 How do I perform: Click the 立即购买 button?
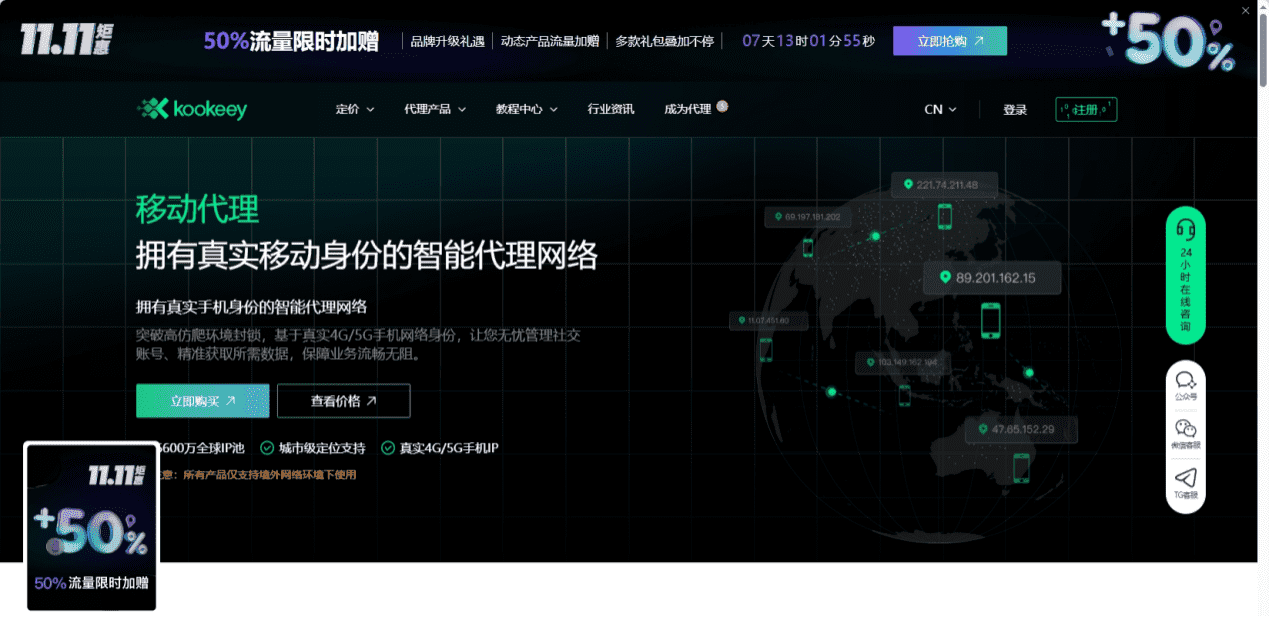point(203,401)
